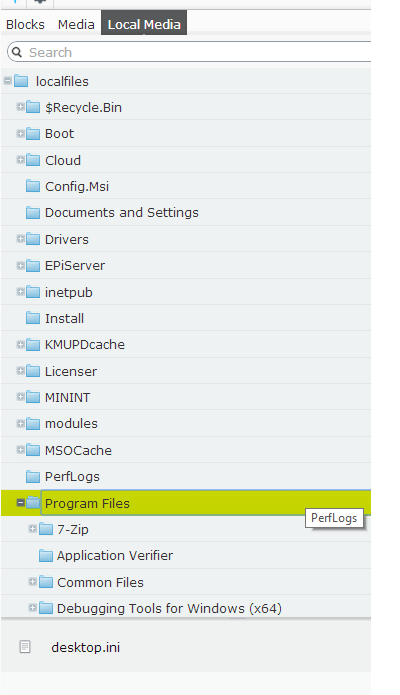This screenshot has width=400, height=695.
Task: Click into the Search field
Action: [x=195, y=52]
